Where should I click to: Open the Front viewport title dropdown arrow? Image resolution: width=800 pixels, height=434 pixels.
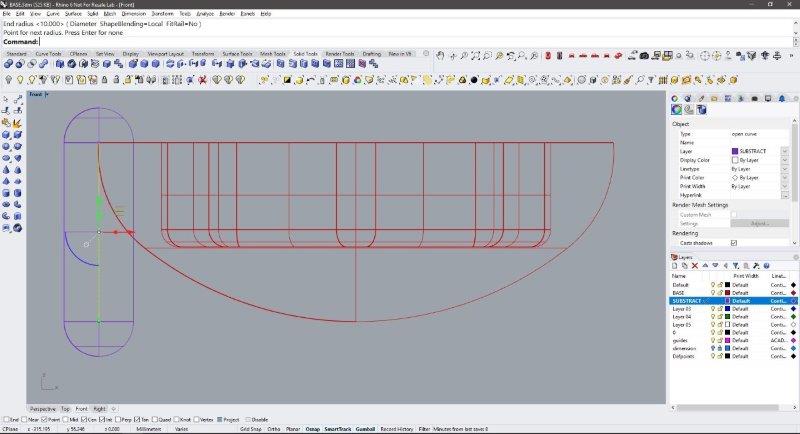(47, 94)
